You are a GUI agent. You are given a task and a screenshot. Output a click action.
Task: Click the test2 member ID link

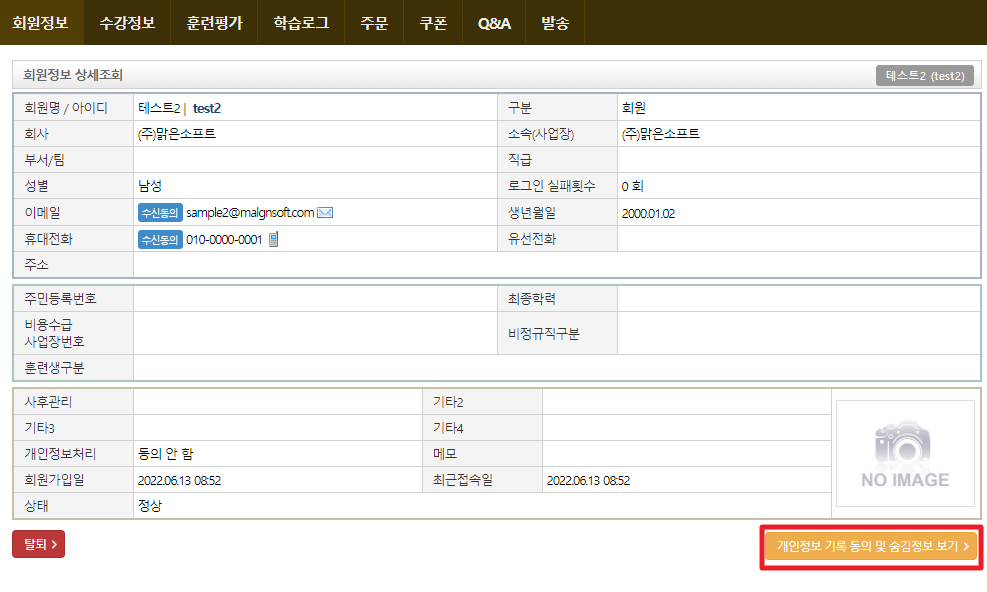tap(206, 108)
